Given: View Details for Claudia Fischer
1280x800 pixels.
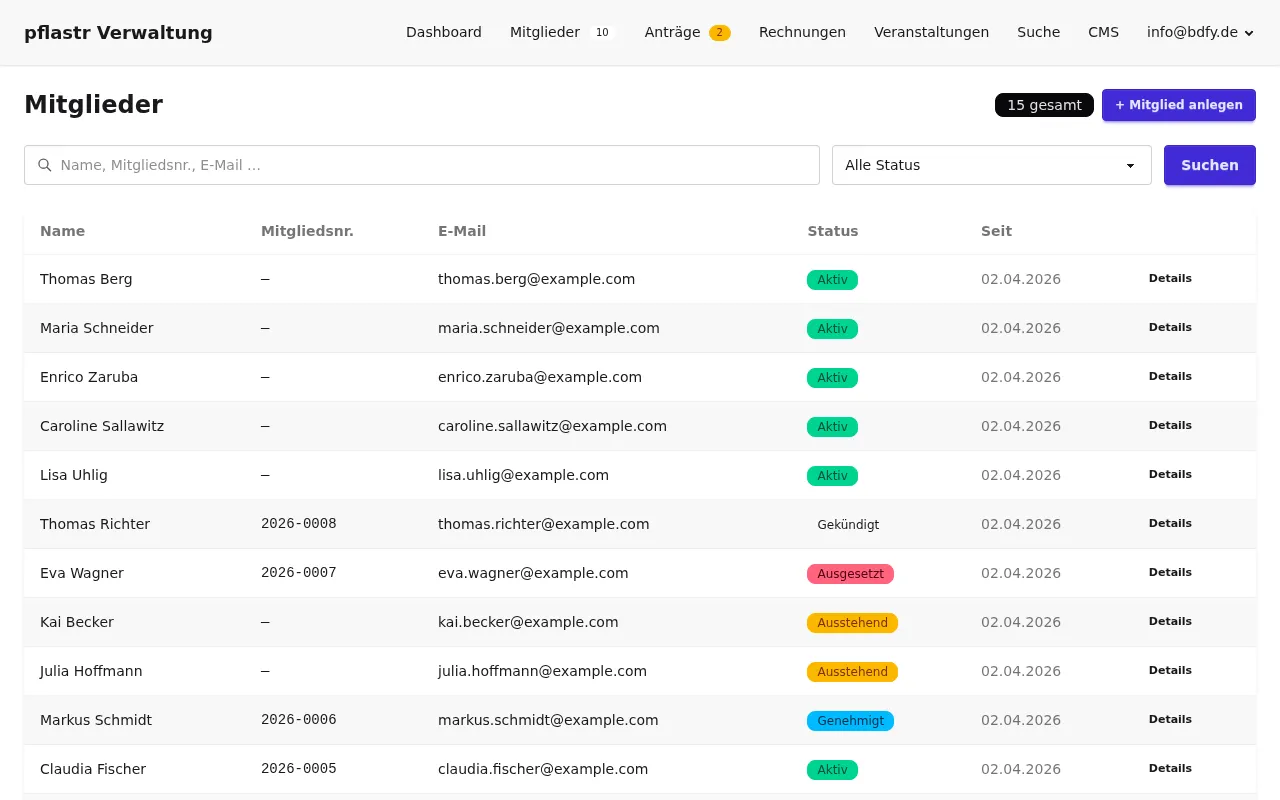Looking at the screenshot, I should (1170, 768).
